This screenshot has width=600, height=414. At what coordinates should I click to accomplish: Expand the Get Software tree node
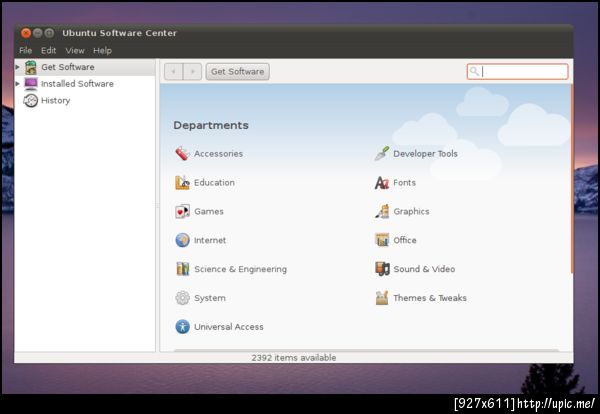17,67
